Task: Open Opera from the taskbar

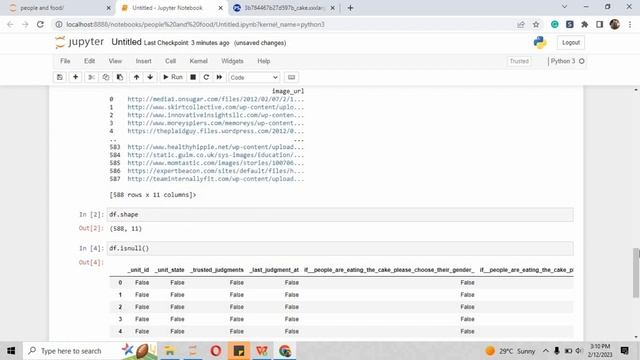Action: click(216, 351)
